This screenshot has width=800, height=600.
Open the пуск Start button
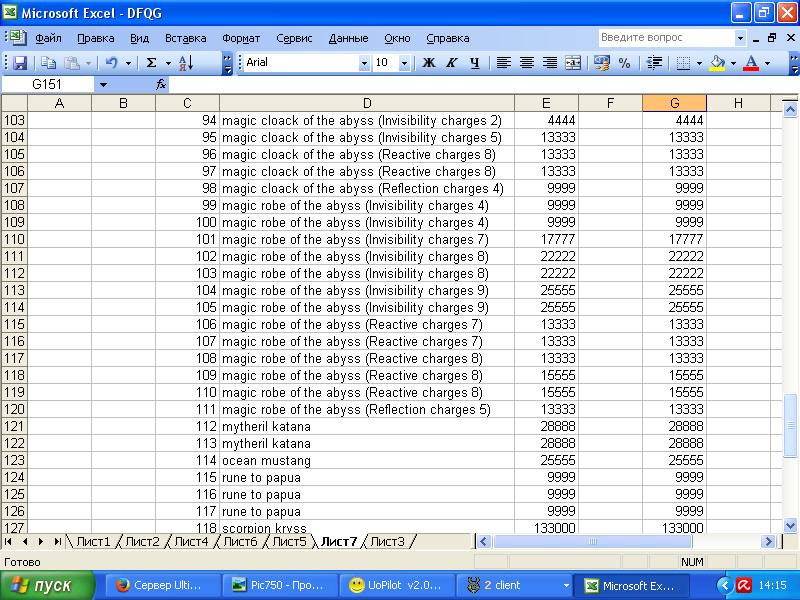coord(47,585)
